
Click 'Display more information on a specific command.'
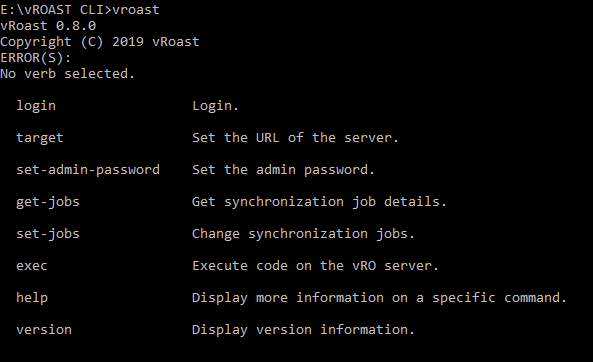coord(379,298)
